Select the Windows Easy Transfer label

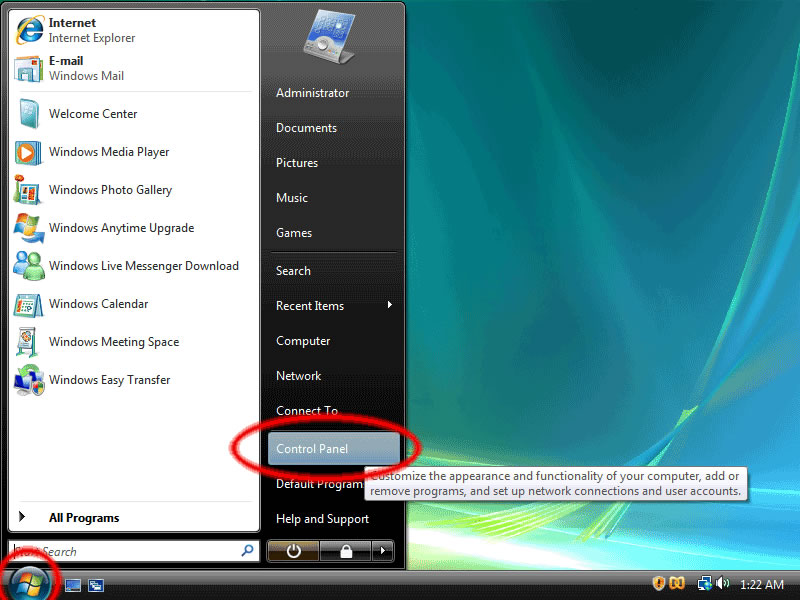point(110,380)
